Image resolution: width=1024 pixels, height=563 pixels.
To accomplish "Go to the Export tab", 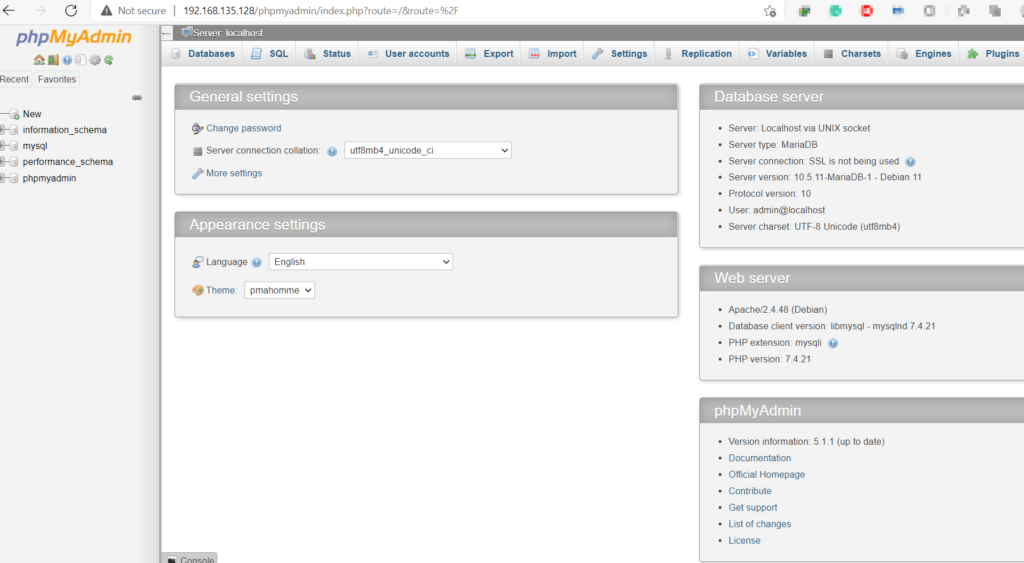I will (x=488, y=54).
